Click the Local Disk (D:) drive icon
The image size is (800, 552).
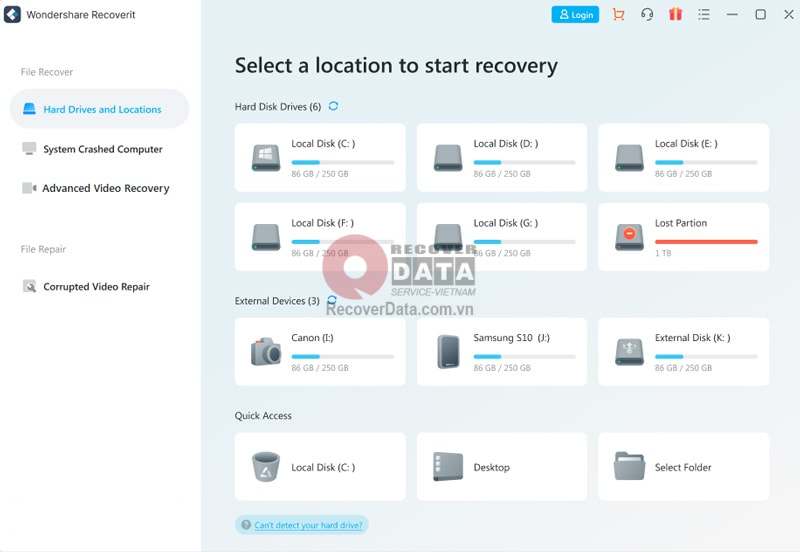(448, 157)
